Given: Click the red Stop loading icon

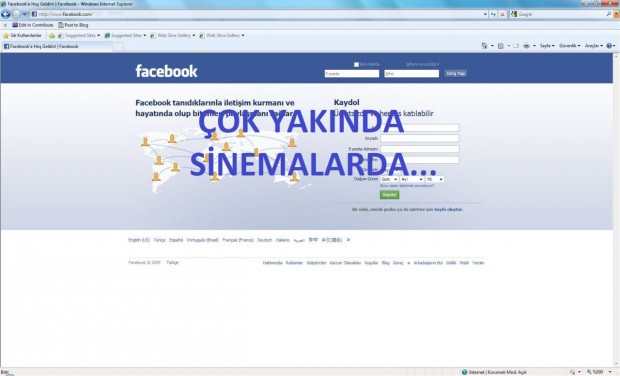Looking at the screenshot, I should (x=503, y=14).
